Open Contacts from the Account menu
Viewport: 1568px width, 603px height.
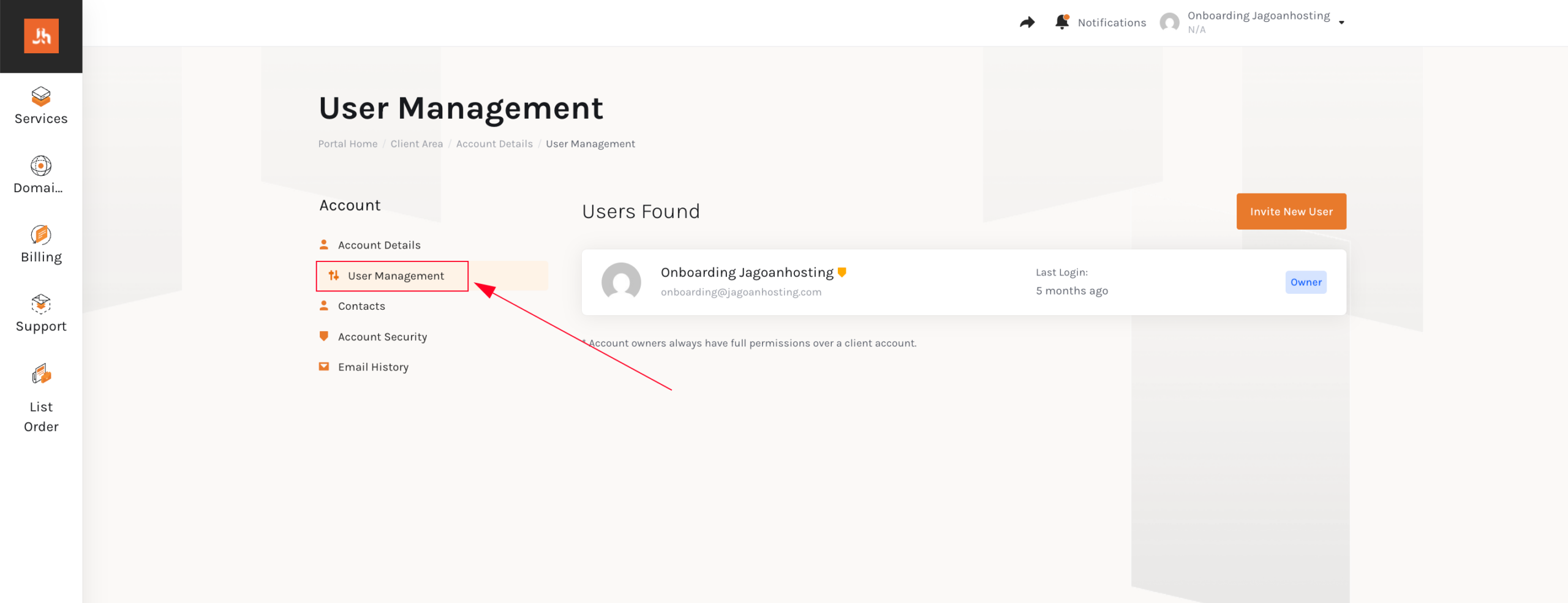pos(361,306)
